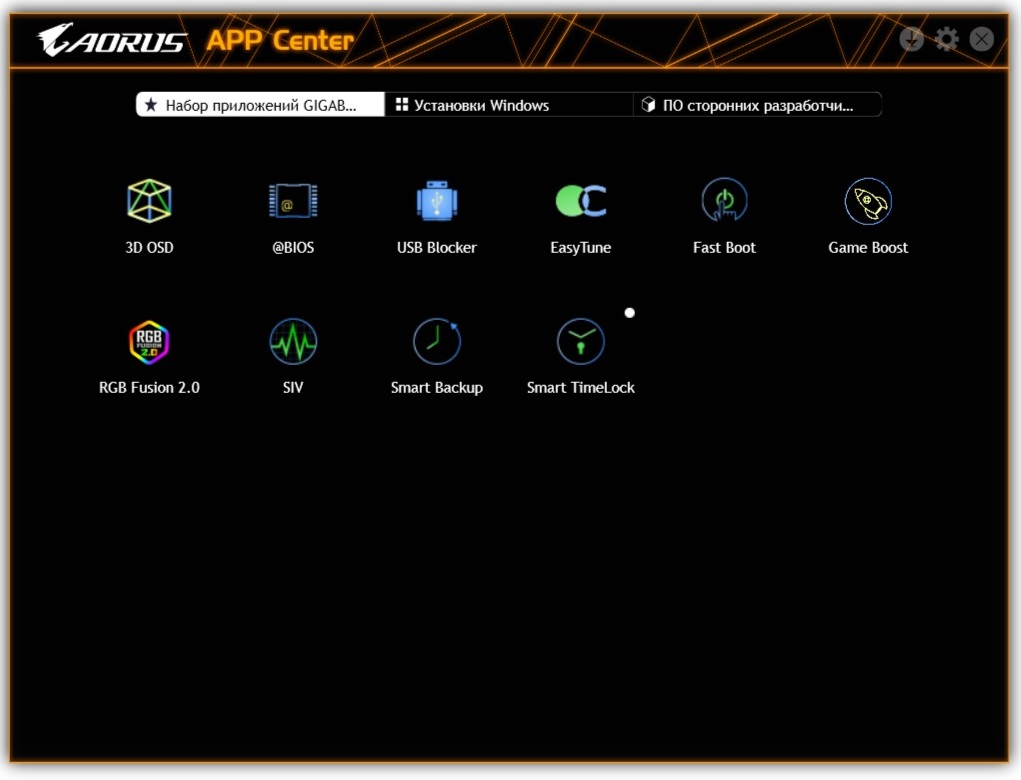Click the Game Boost text label

tap(868, 247)
